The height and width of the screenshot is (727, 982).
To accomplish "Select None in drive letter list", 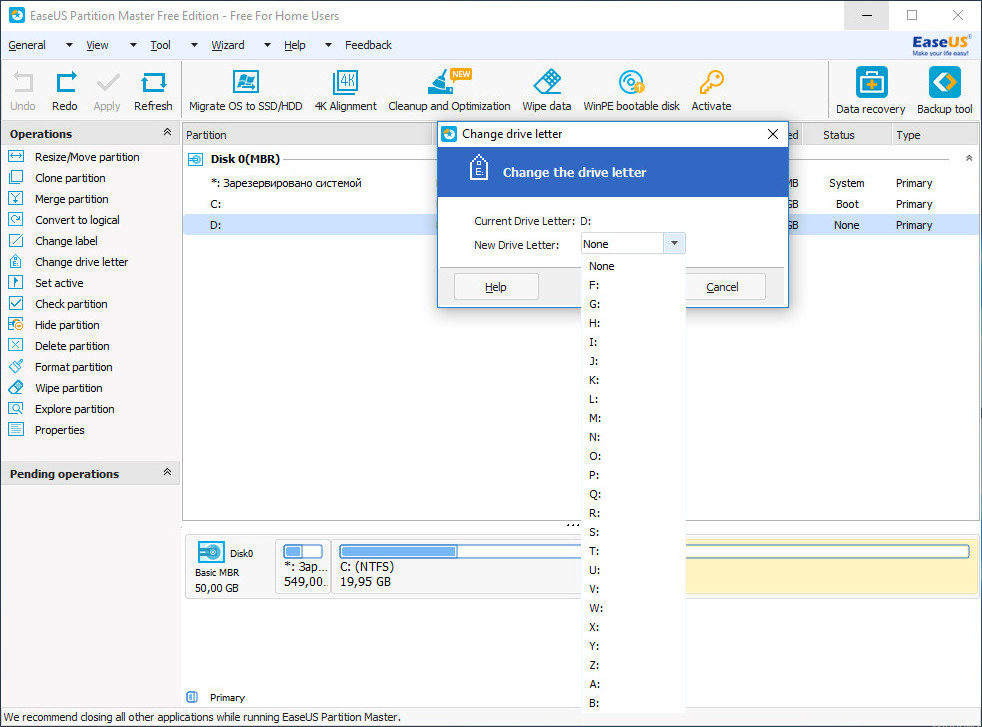I will tap(633, 266).
